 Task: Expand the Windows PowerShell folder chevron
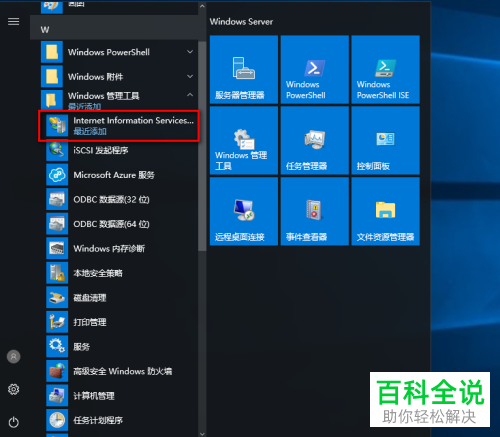click(x=190, y=52)
